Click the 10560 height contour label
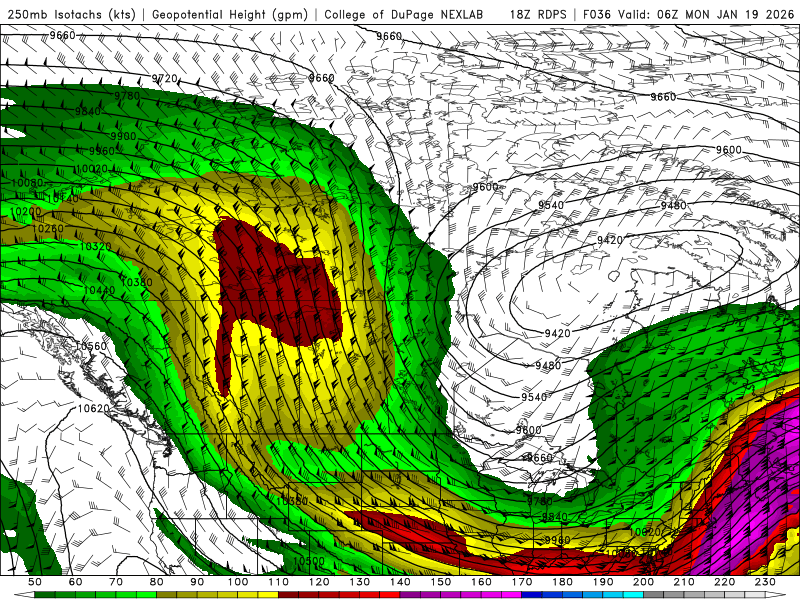This screenshot has height=600, width=800. [91, 346]
